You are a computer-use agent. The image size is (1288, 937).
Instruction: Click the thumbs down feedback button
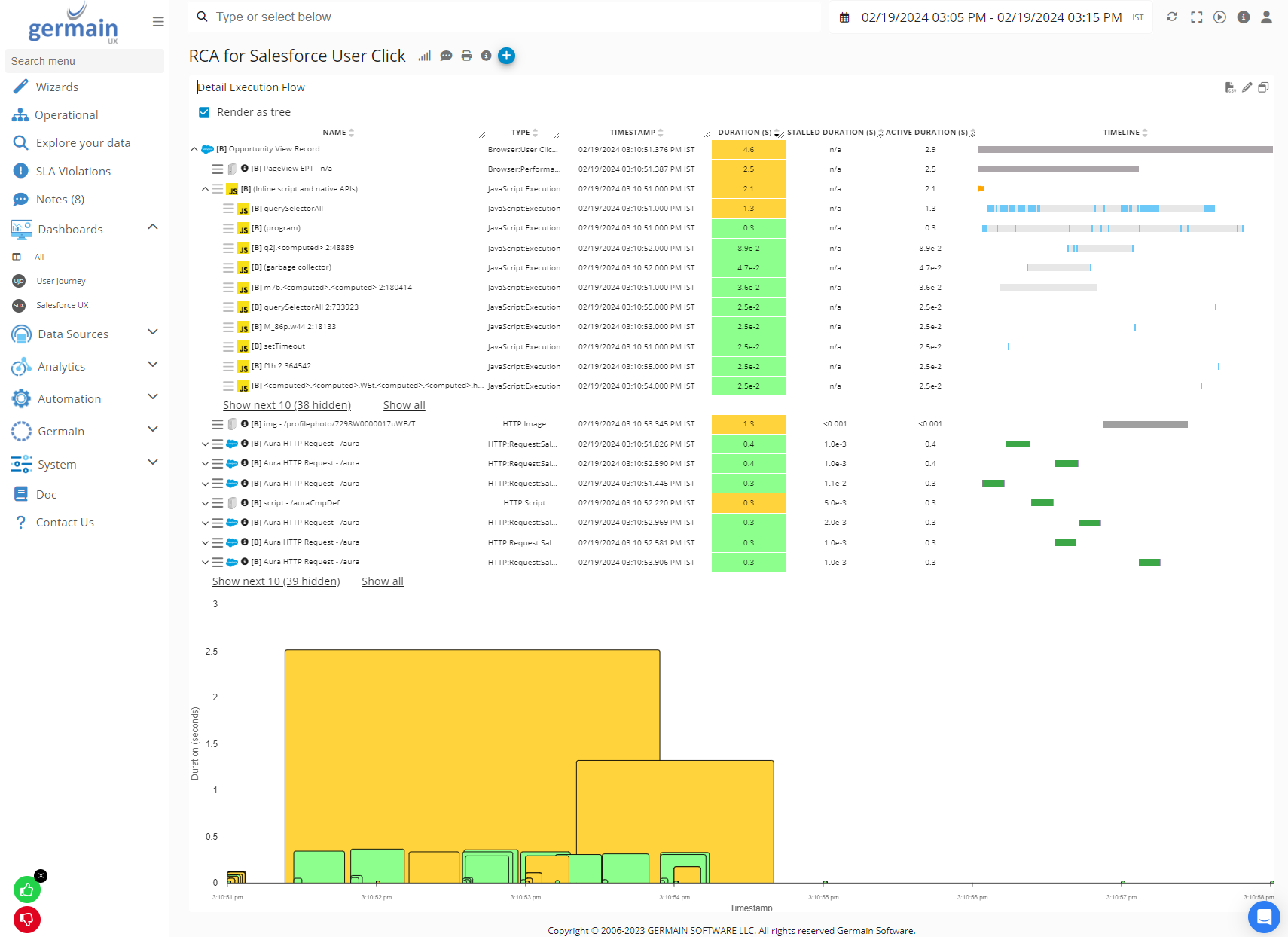[27, 920]
